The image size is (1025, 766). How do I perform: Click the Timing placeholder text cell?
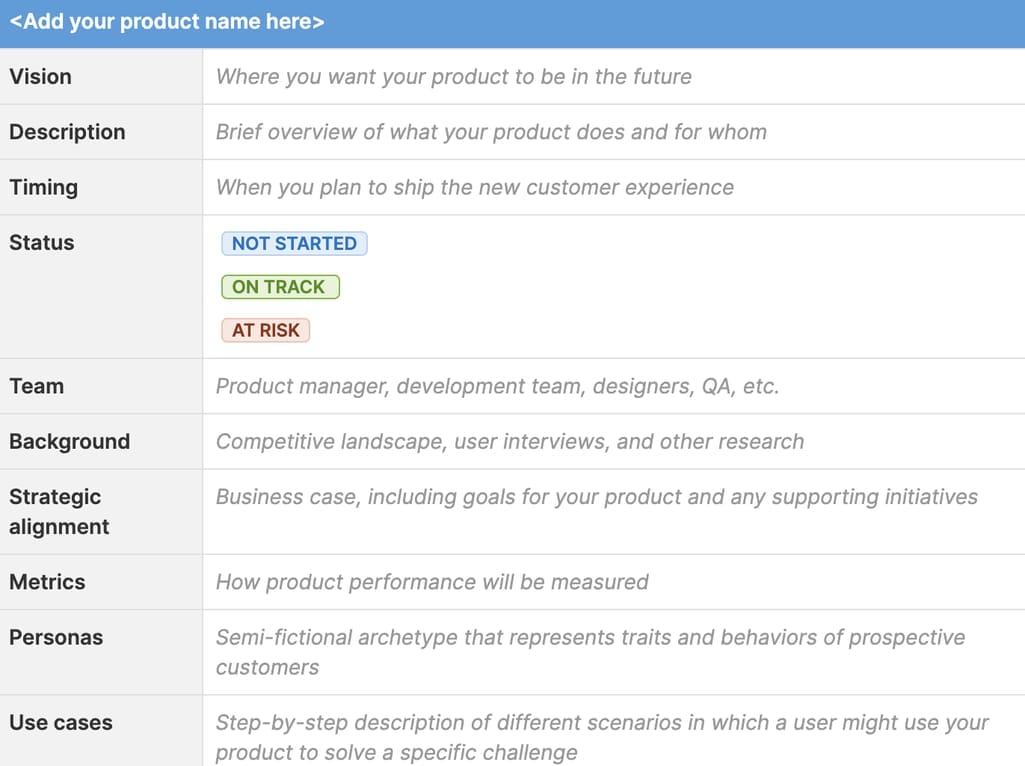point(474,187)
